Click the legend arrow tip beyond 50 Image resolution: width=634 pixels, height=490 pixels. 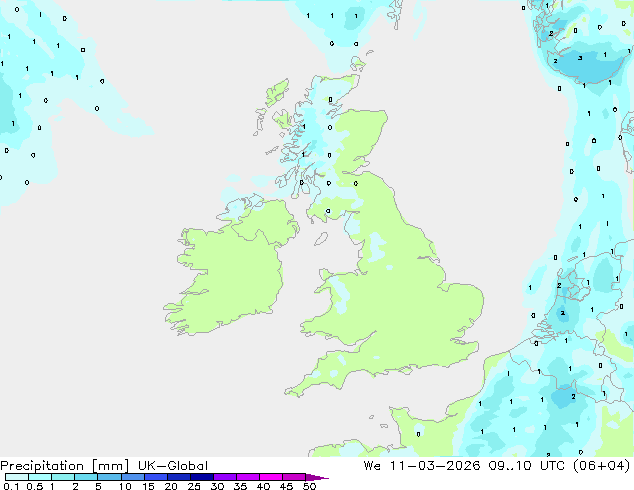317,477
